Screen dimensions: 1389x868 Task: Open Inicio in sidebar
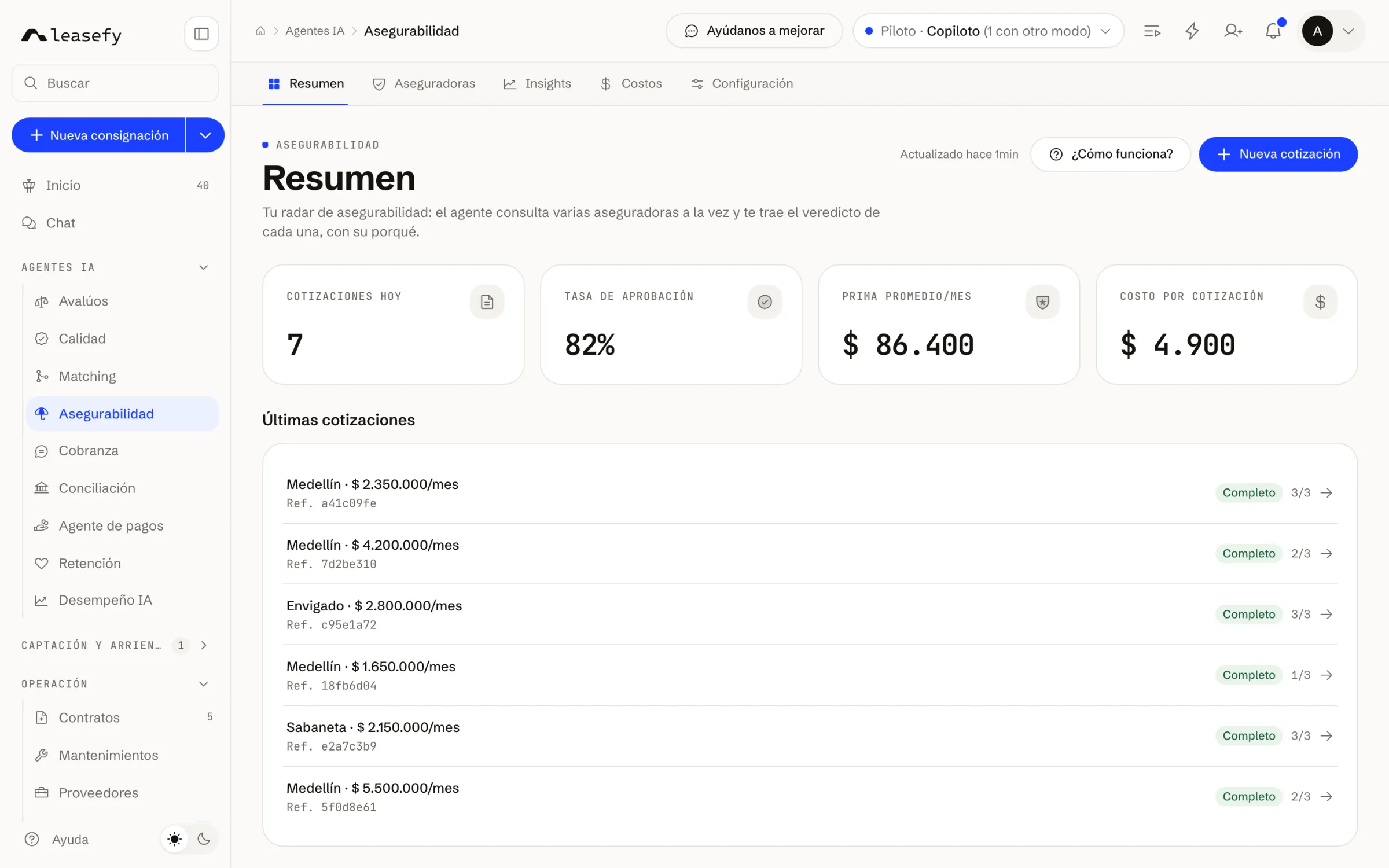point(116,186)
